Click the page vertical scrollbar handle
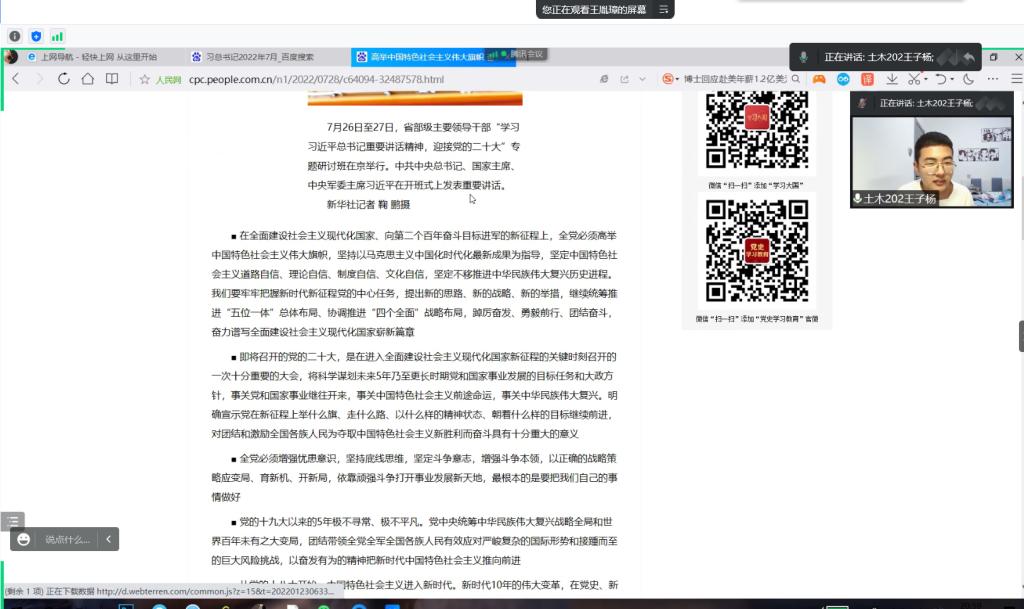The height and width of the screenshot is (609, 1024). pyautogui.click(x=1019, y=335)
